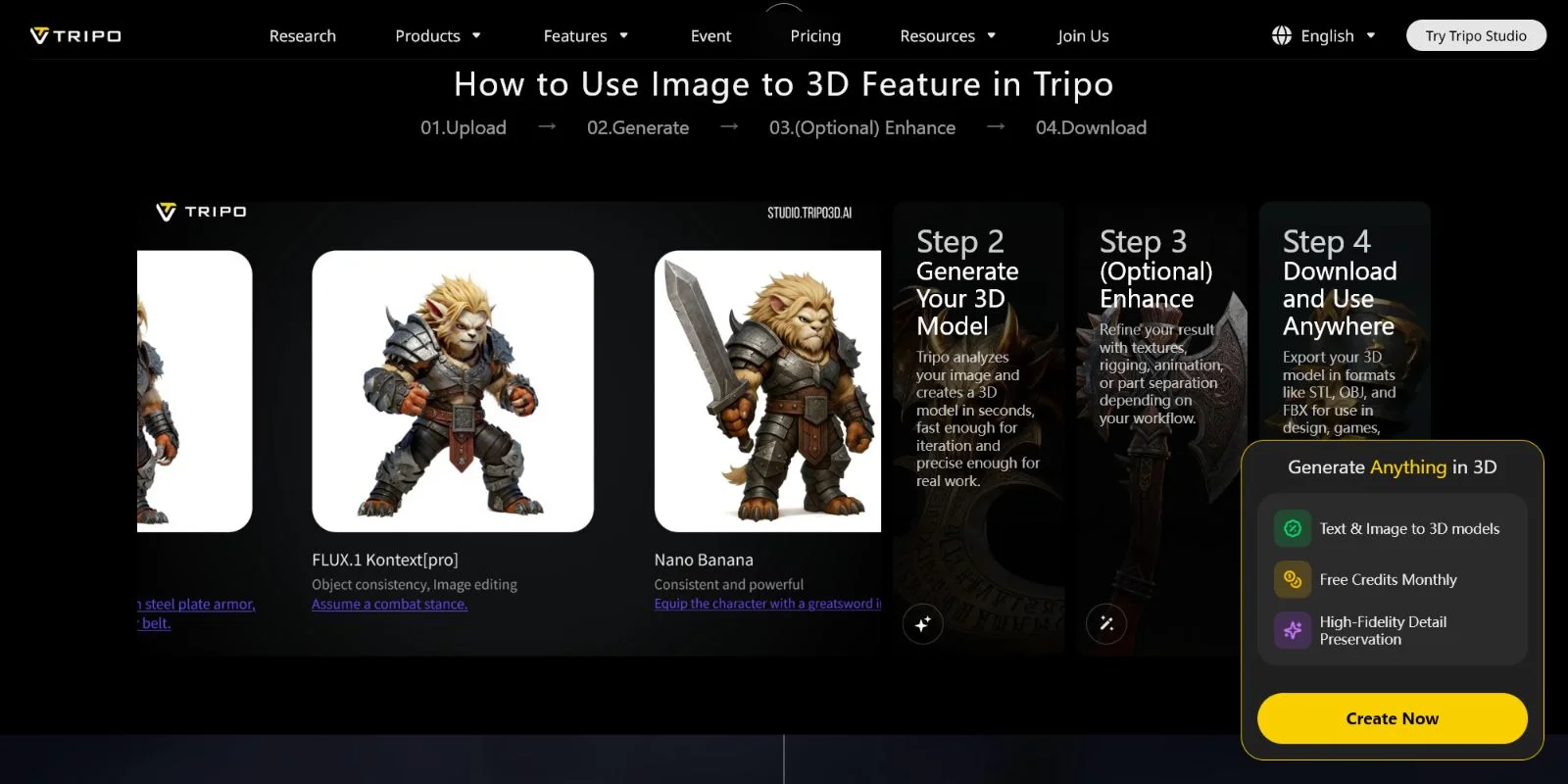Viewport: 1568px width, 784px height.
Task: Open the Features menu
Action: [575, 36]
